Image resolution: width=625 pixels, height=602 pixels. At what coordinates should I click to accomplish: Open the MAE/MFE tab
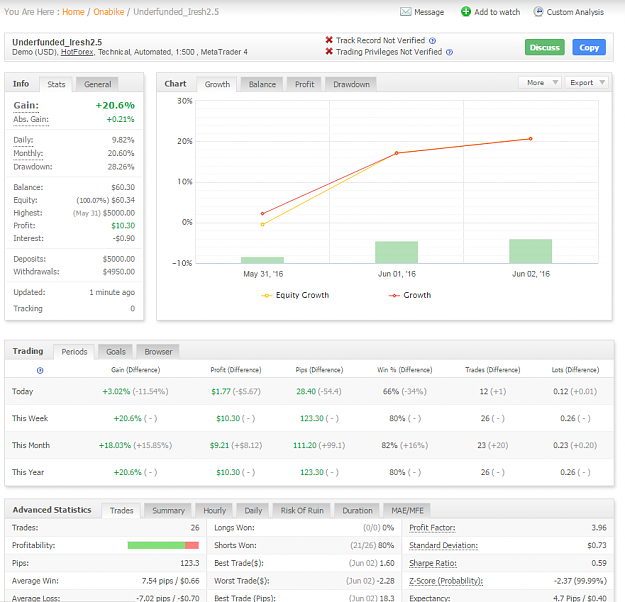[x=407, y=510]
